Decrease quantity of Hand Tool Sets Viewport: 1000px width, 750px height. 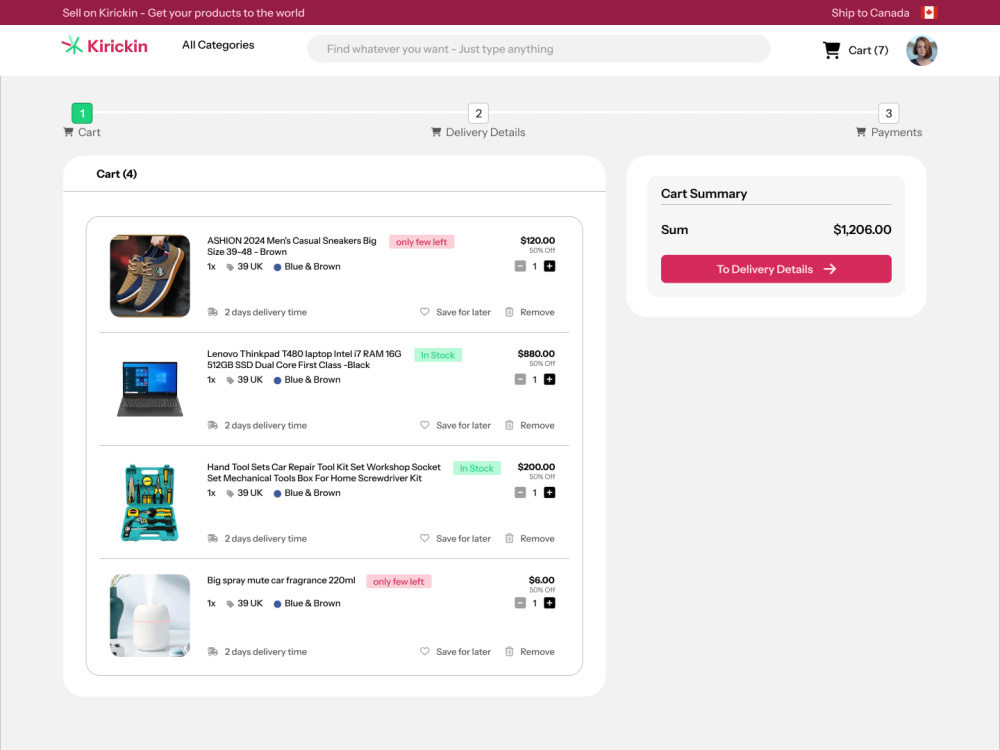(520, 492)
